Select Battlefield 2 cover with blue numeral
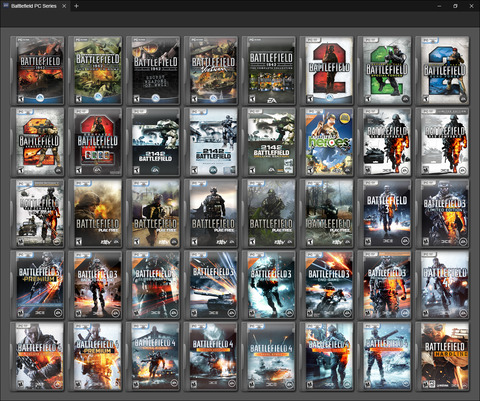This screenshot has width=480, height=401. (x=443, y=70)
